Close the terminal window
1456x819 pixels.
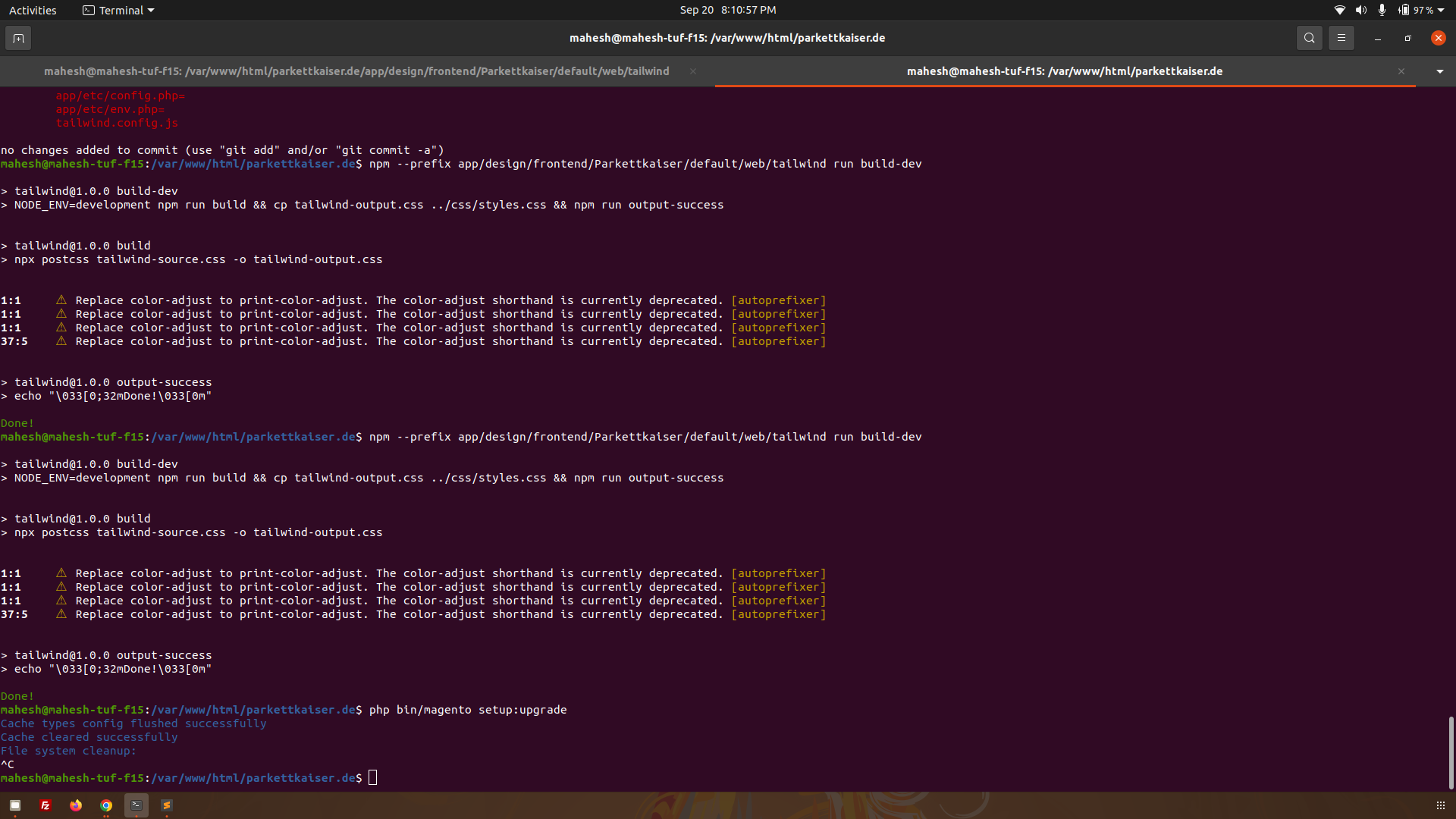click(x=1439, y=38)
